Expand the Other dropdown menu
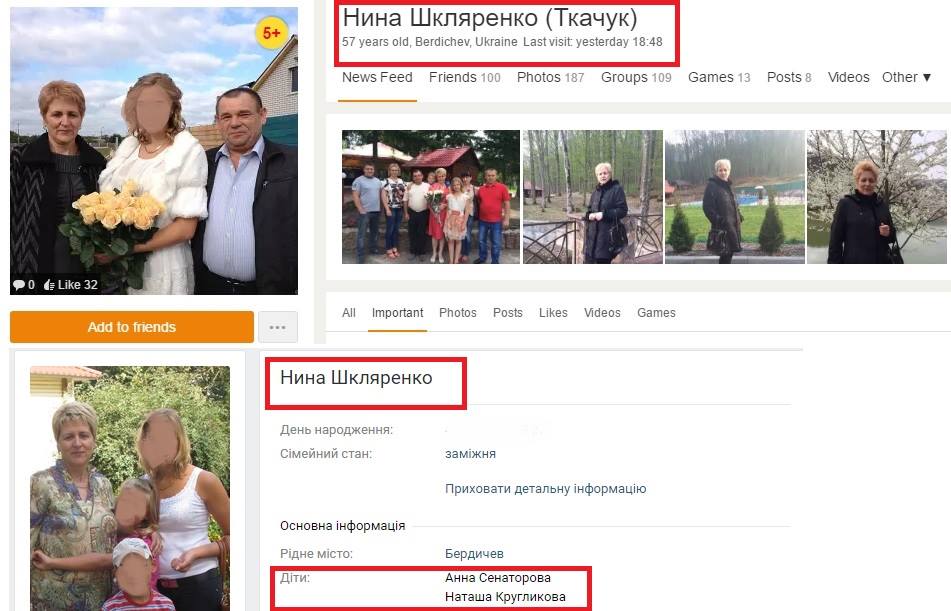Viewport: 951px width, 611px height. coord(906,77)
